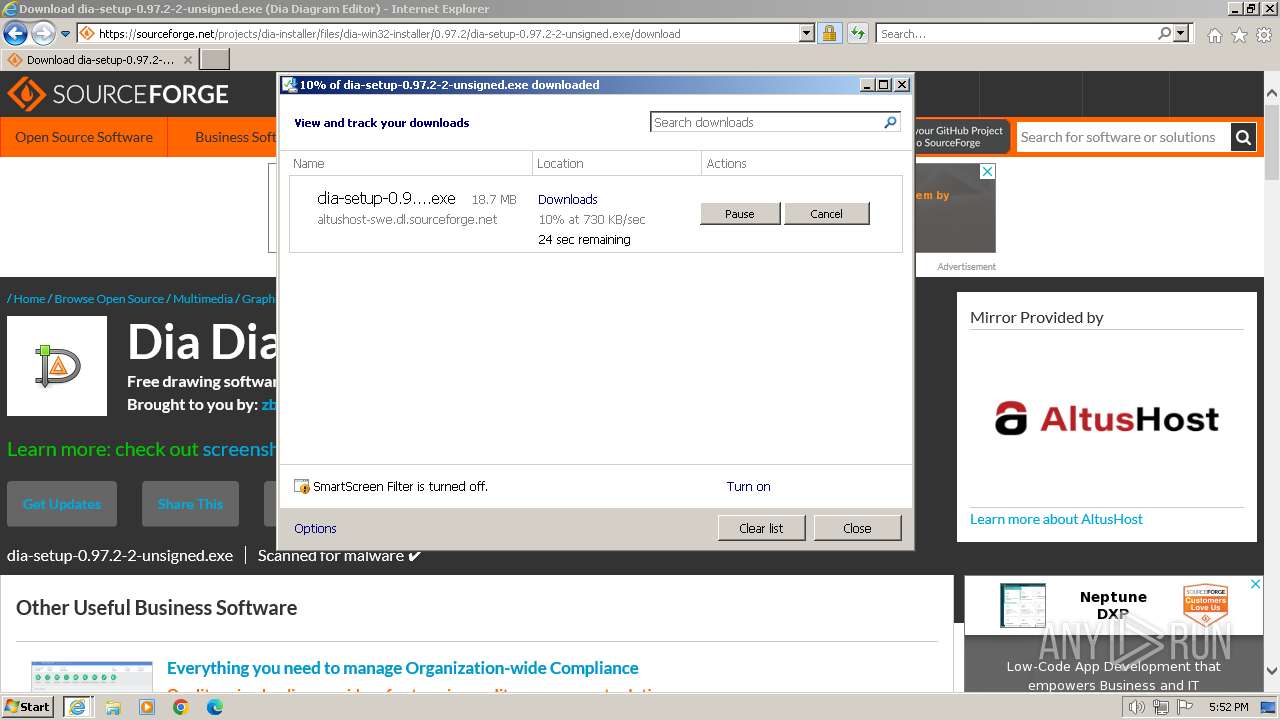Click the Share This button

click(190, 504)
